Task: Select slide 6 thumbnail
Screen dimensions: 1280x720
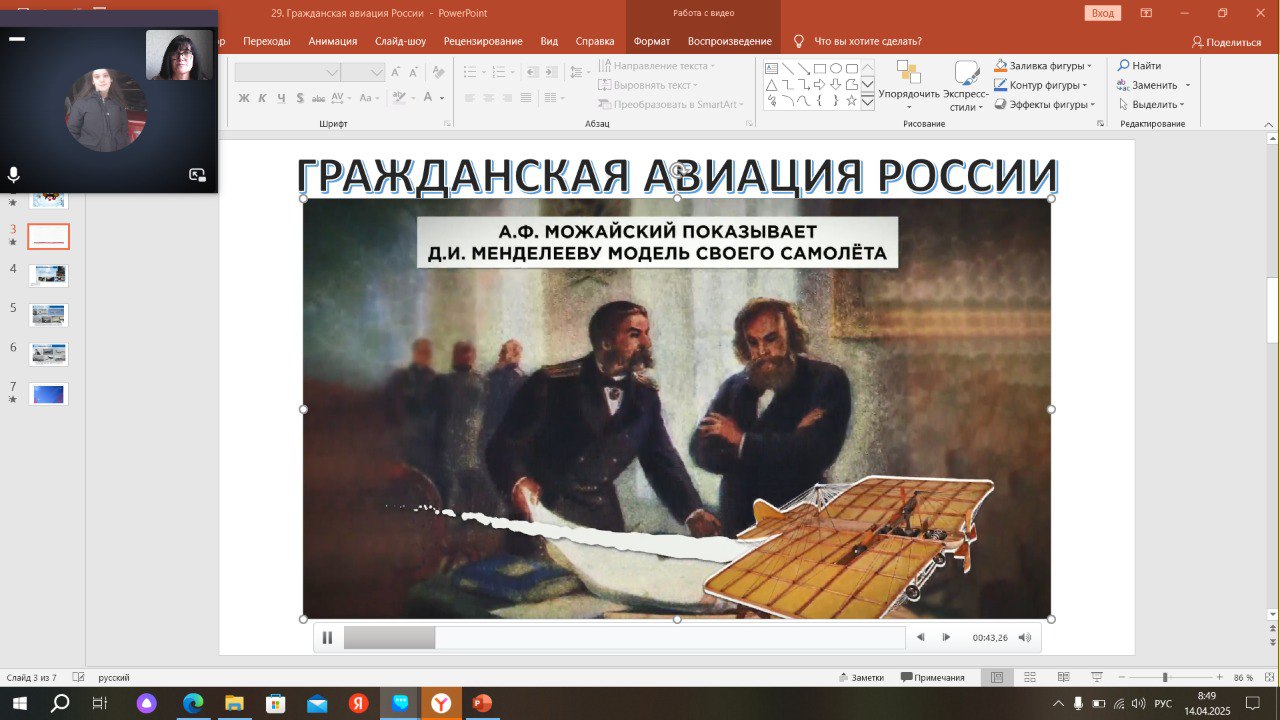Action: (48, 353)
